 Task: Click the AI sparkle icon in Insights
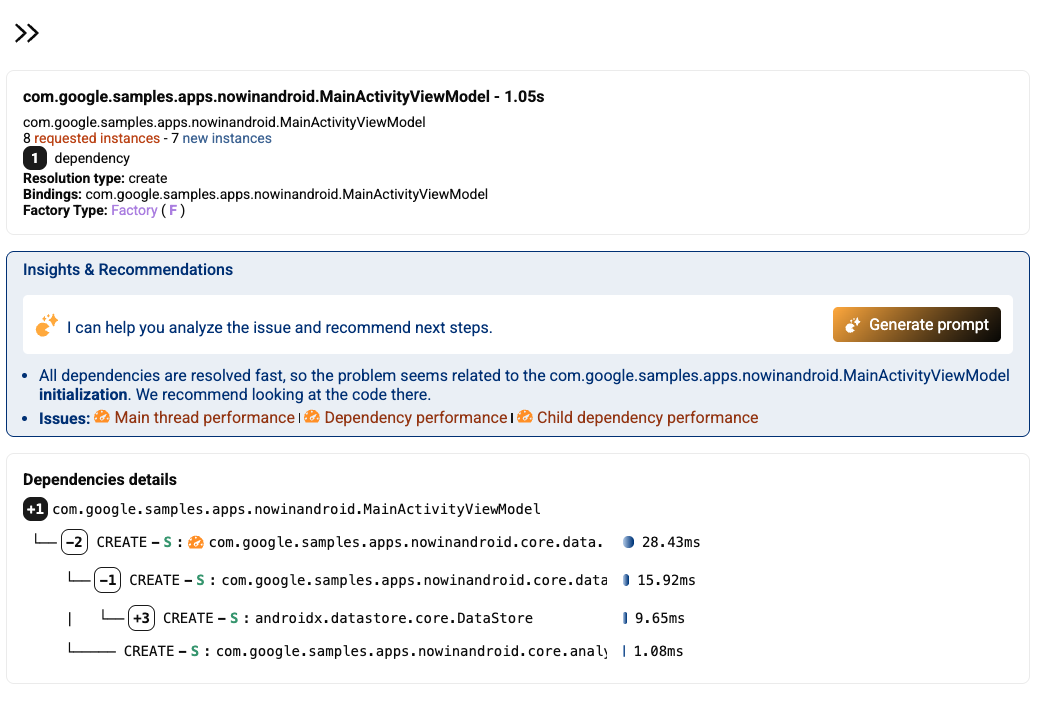coord(47,326)
